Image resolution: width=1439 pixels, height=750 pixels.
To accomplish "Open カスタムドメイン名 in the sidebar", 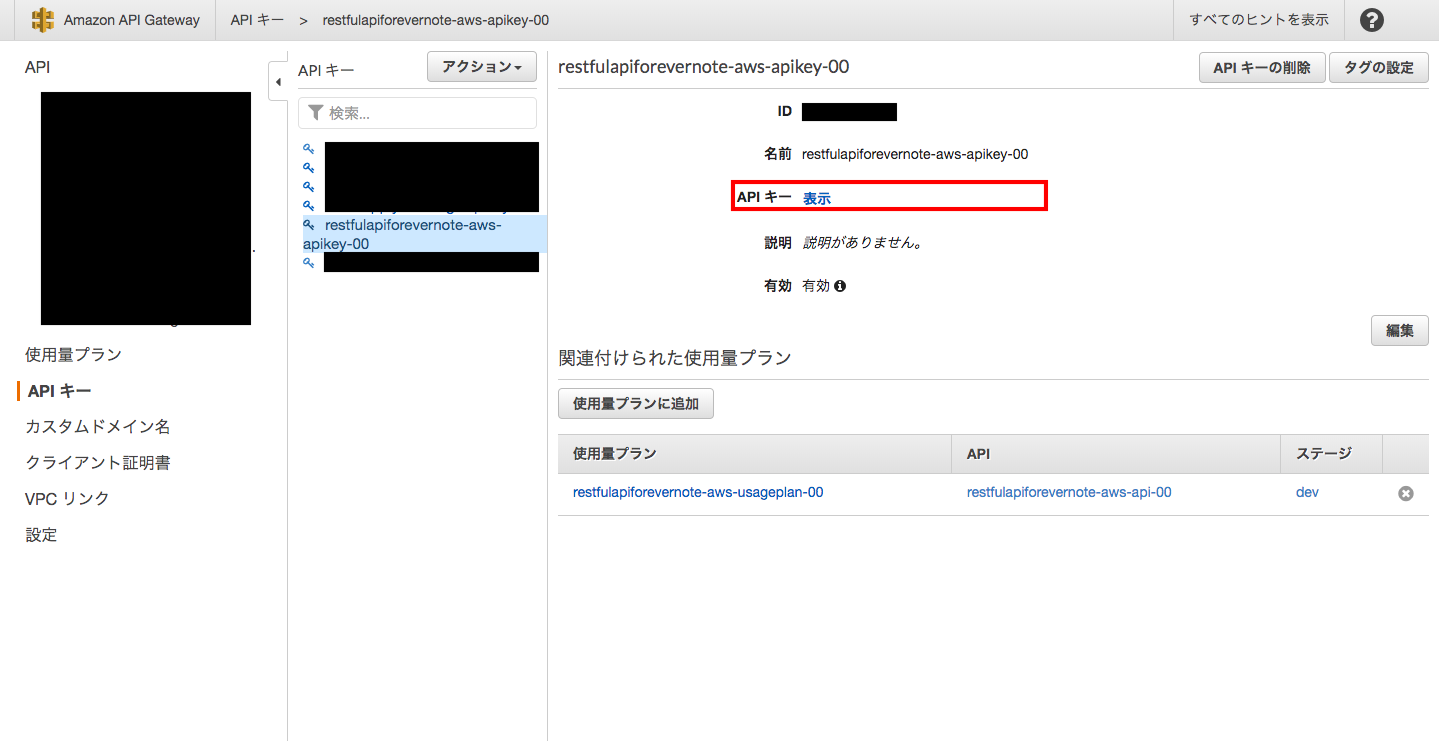I will pos(98,427).
